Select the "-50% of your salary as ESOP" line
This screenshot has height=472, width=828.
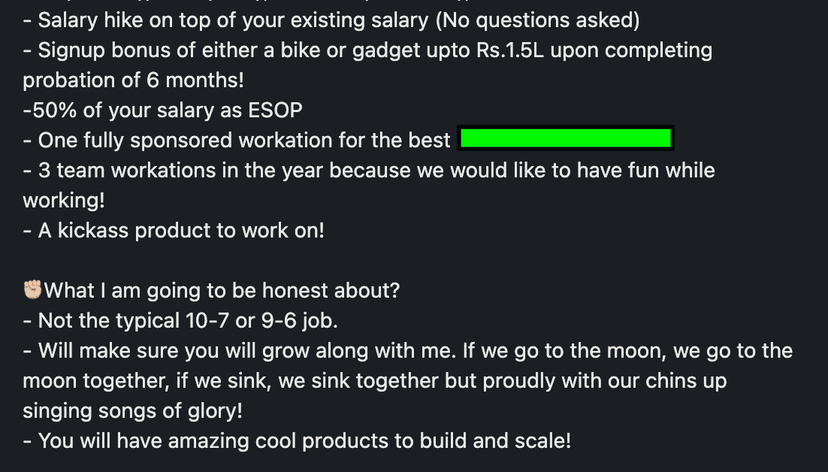pos(161,109)
